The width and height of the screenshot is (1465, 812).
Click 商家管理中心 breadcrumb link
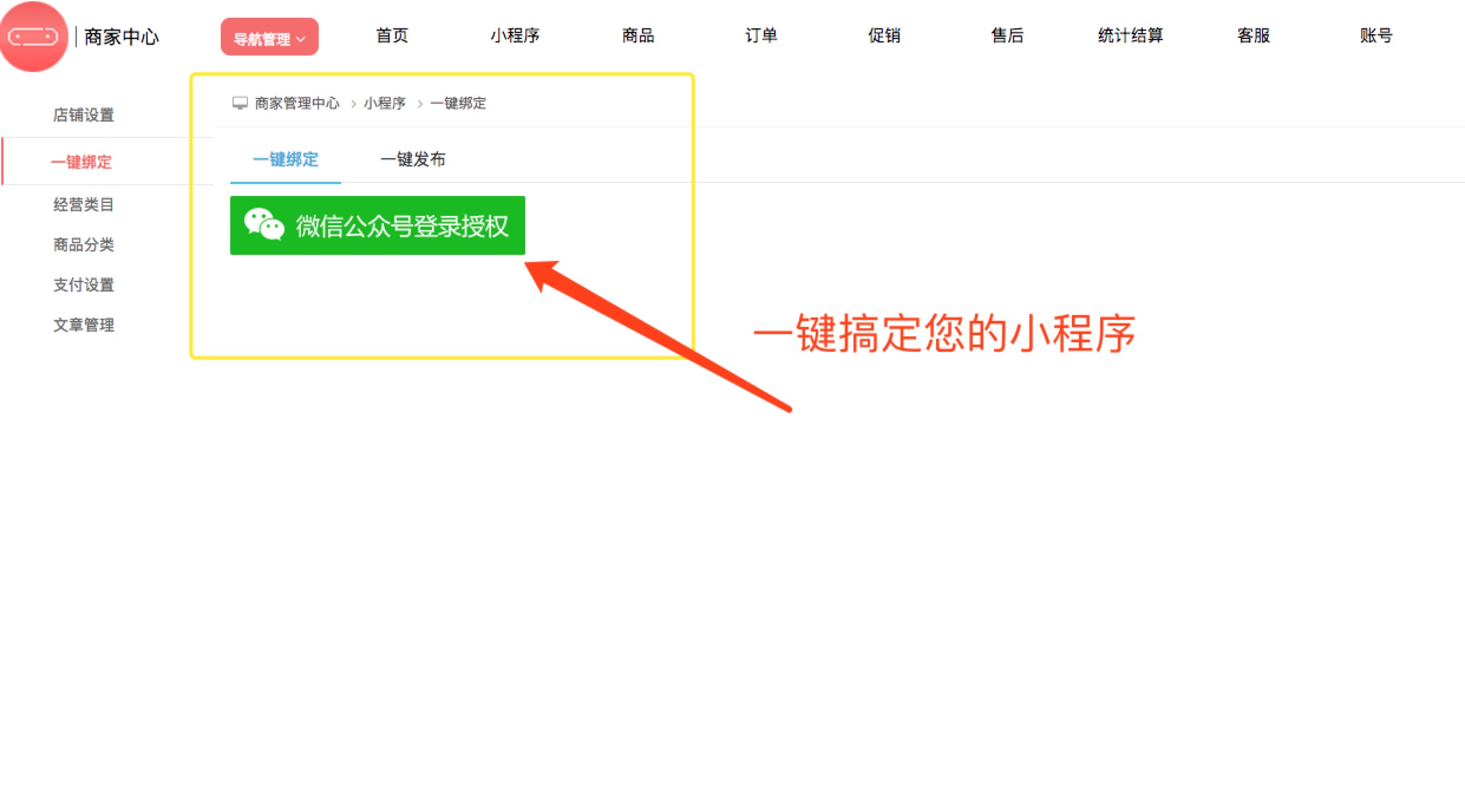click(x=297, y=103)
